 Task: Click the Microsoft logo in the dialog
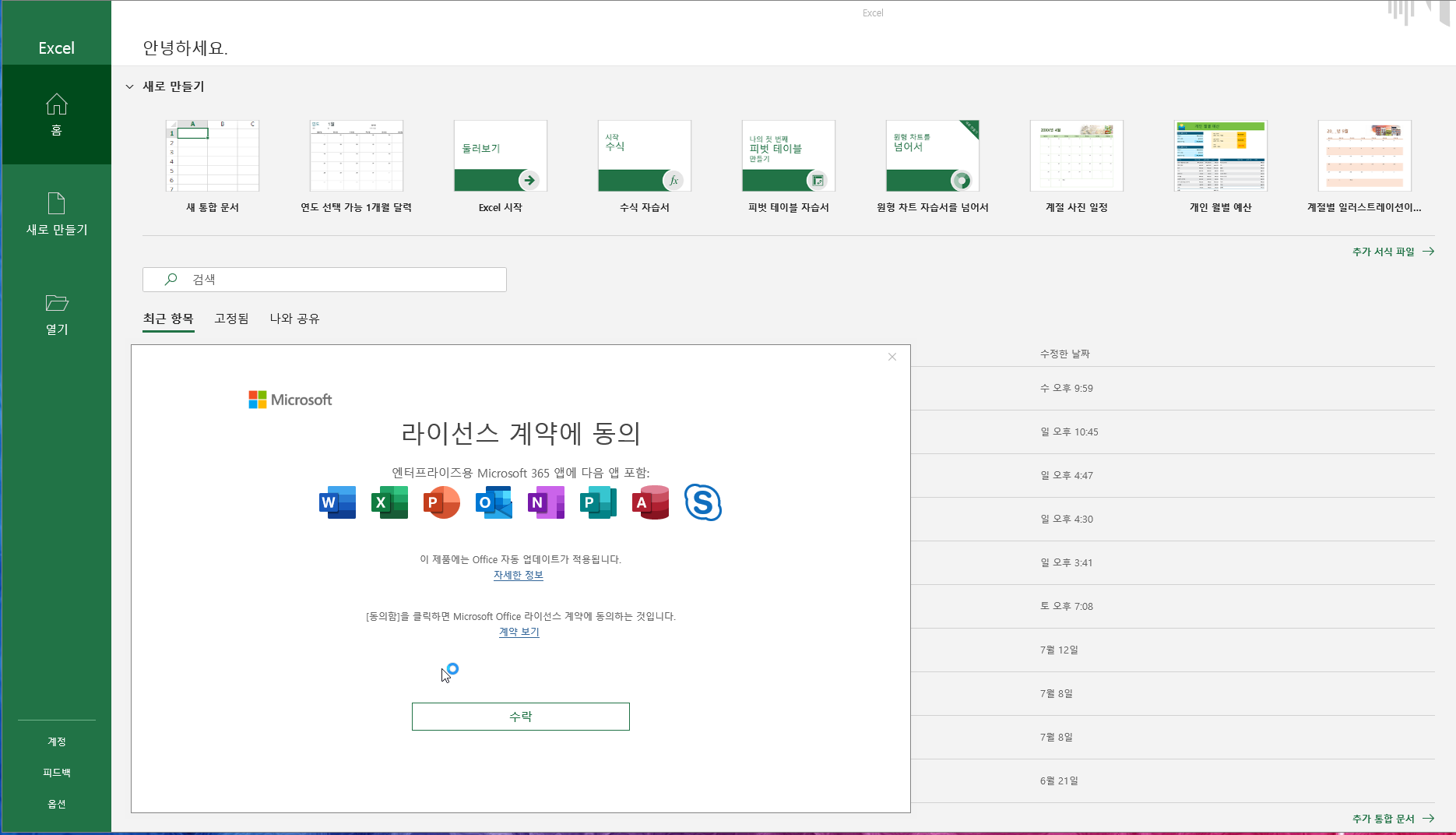coord(290,400)
